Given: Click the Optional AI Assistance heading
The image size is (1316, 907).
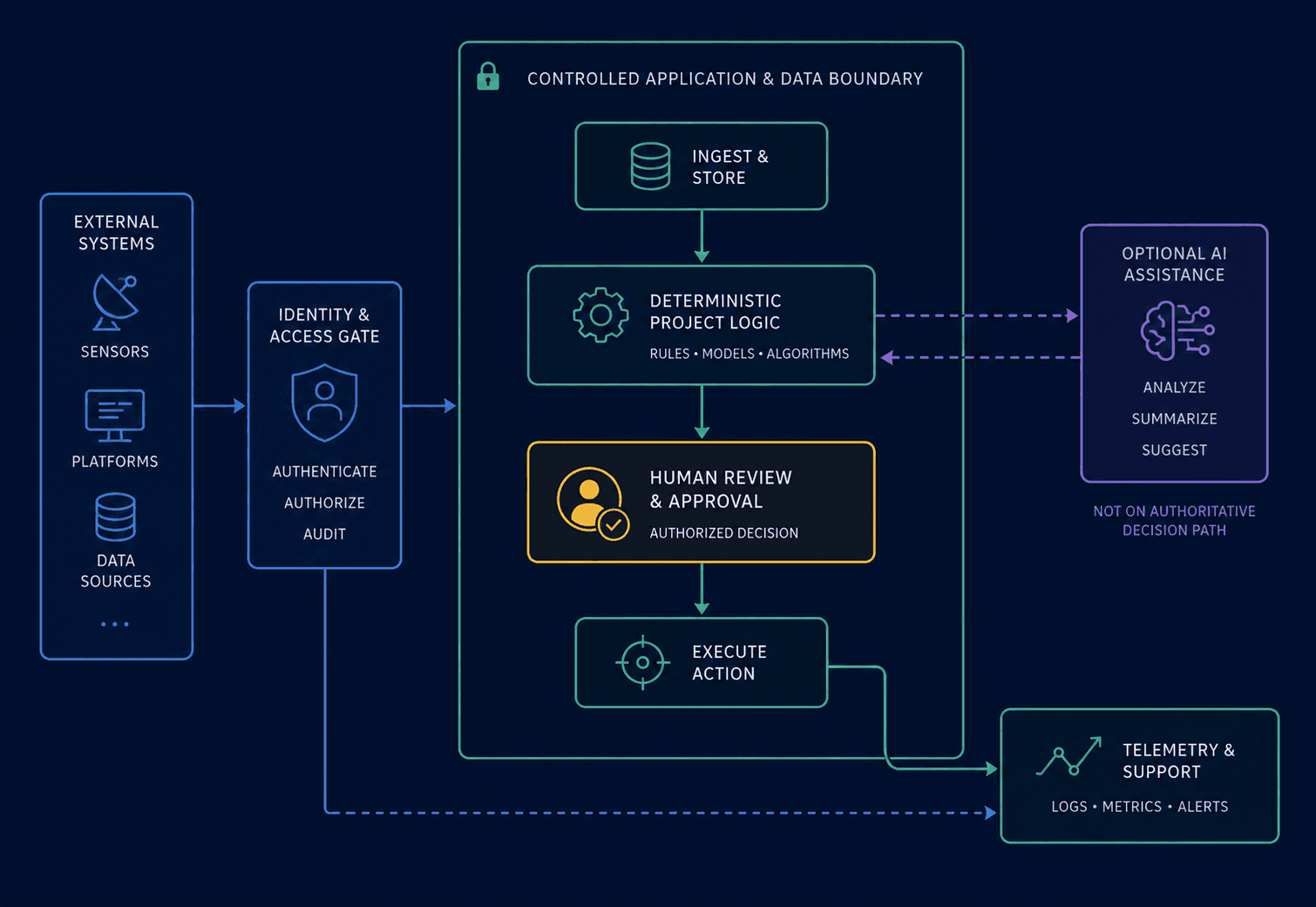Looking at the screenshot, I should [1174, 264].
